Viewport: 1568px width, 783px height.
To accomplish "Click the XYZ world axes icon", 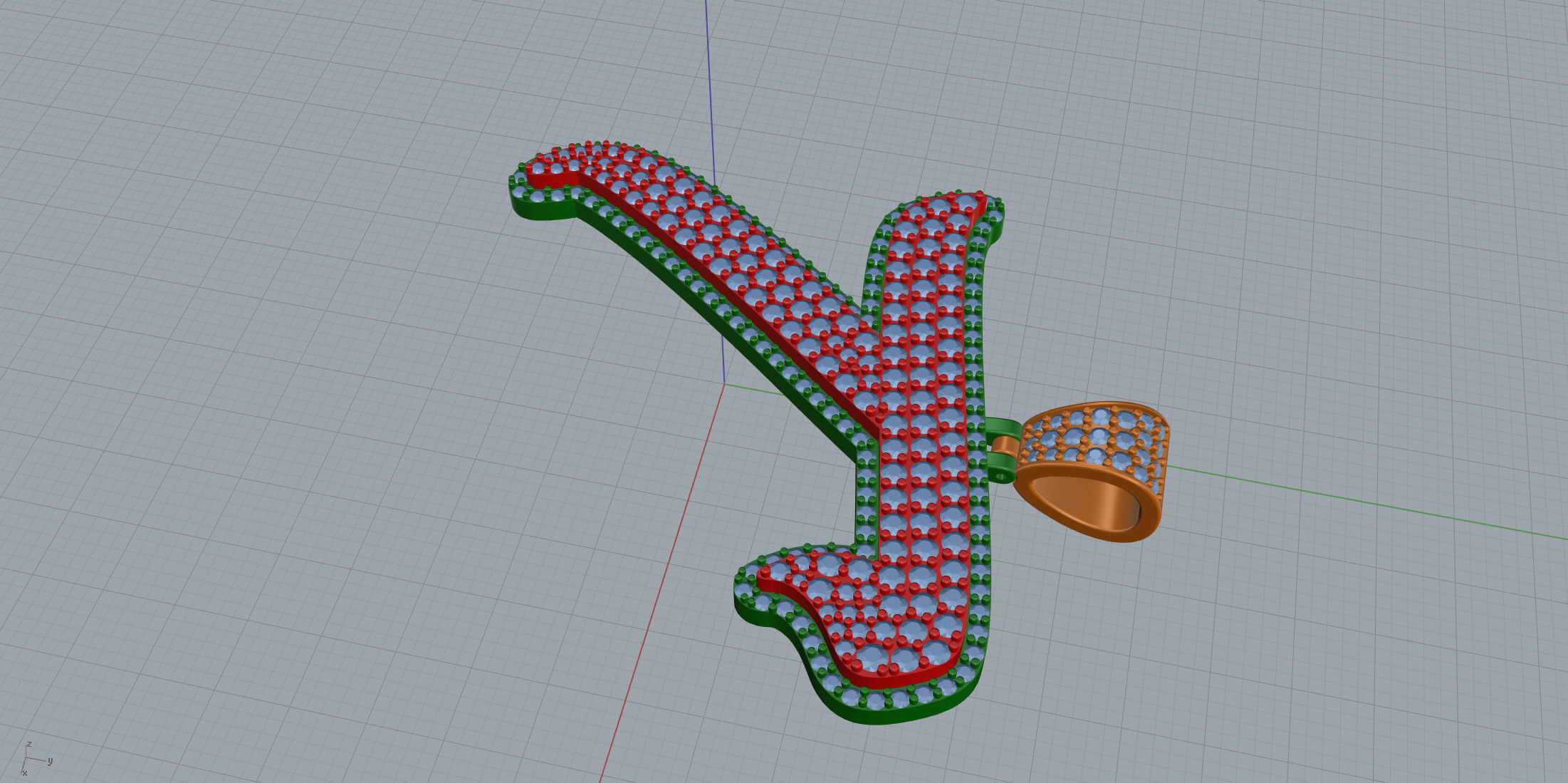I will tap(36, 758).
